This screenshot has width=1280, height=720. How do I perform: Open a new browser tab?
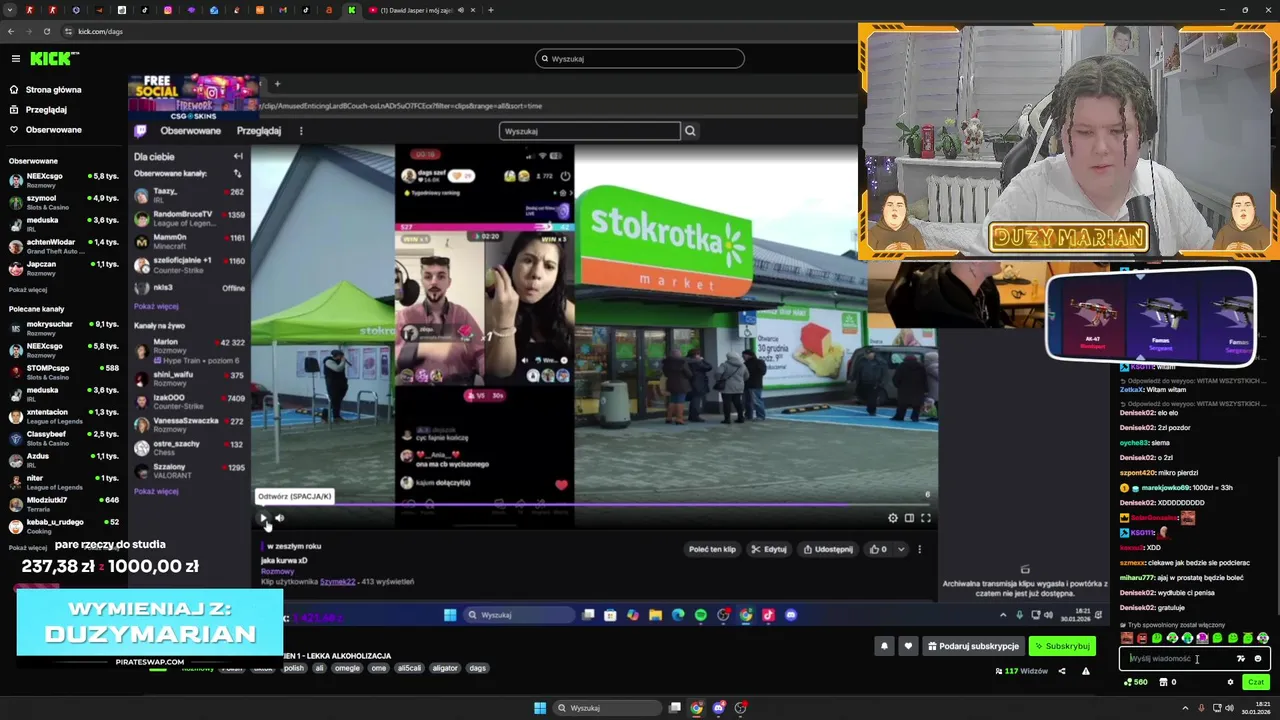pos(490,10)
